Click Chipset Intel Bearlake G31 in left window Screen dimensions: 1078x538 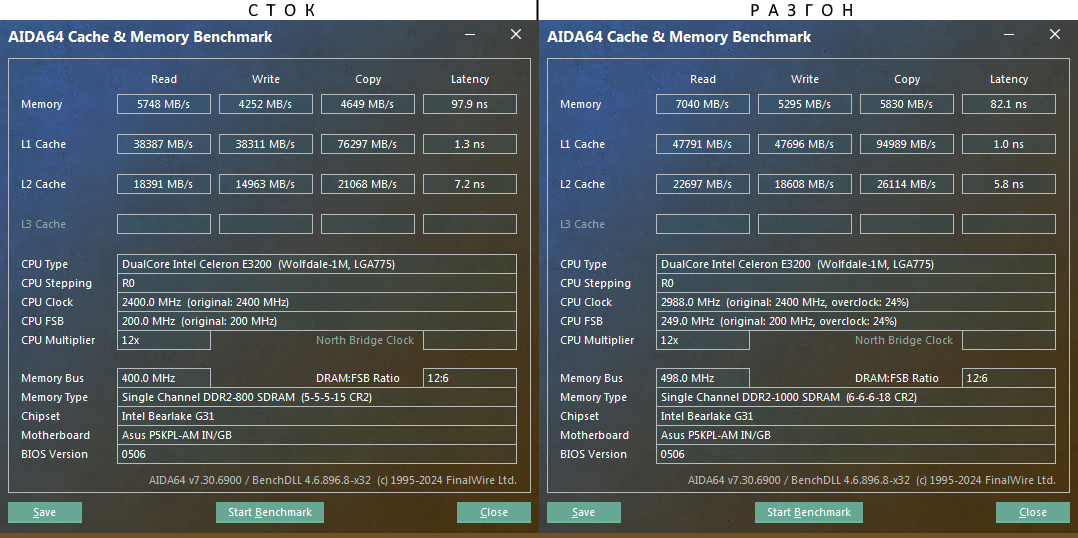[x=317, y=416]
